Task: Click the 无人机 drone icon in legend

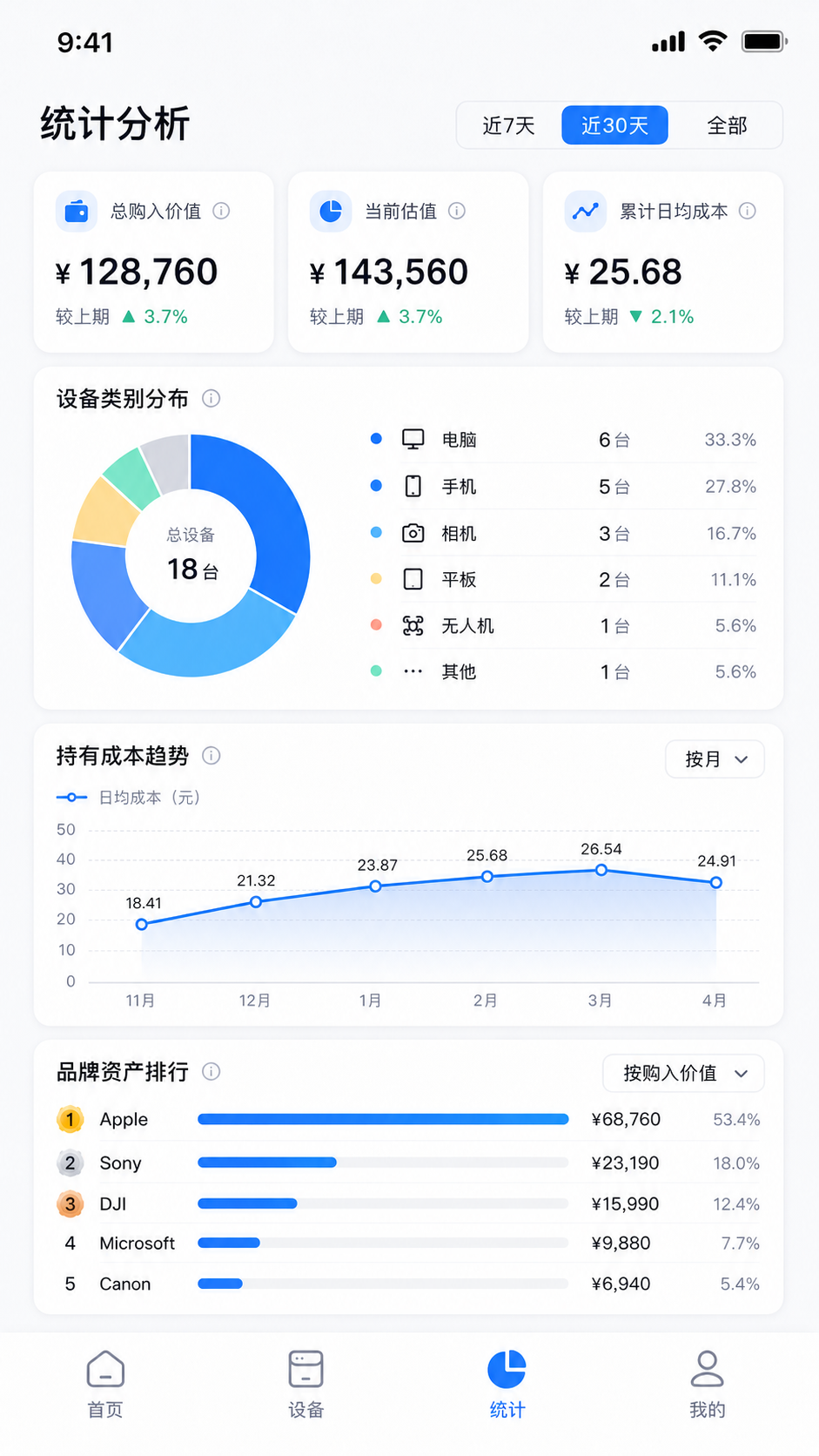Action: (413, 625)
